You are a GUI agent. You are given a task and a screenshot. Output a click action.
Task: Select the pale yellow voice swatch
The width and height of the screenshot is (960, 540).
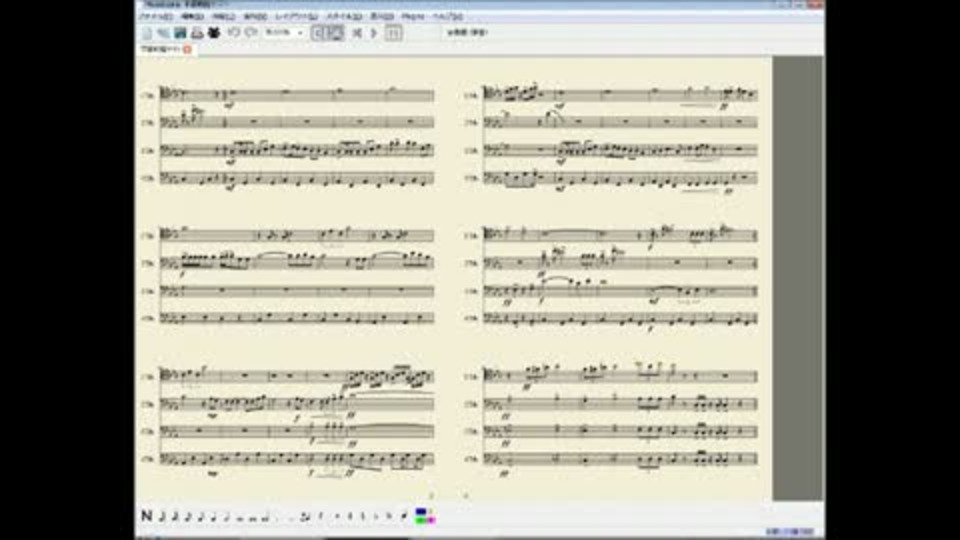[x=432, y=511]
